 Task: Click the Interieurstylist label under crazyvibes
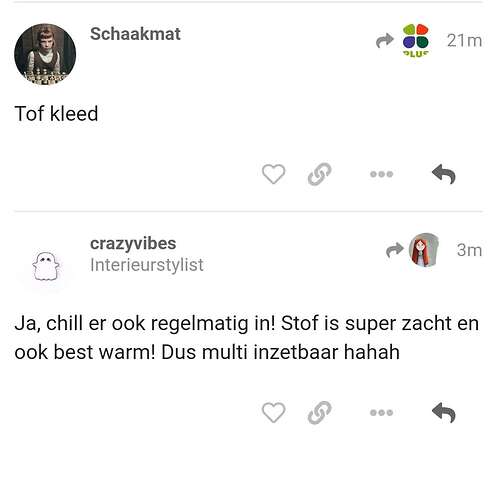[x=147, y=265]
